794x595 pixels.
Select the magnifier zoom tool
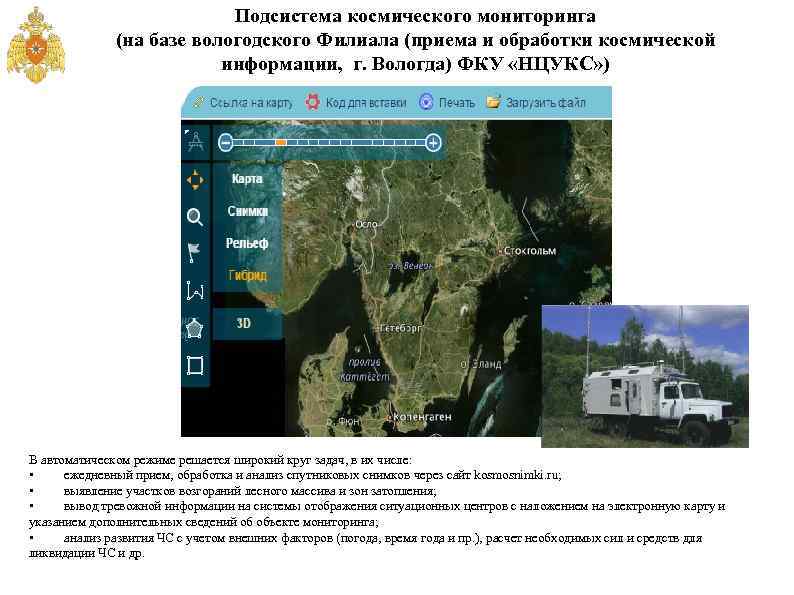click(x=195, y=217)
